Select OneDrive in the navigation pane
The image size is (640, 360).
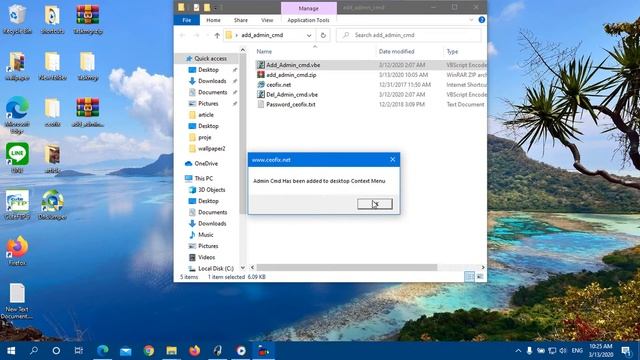coord(206,163)
